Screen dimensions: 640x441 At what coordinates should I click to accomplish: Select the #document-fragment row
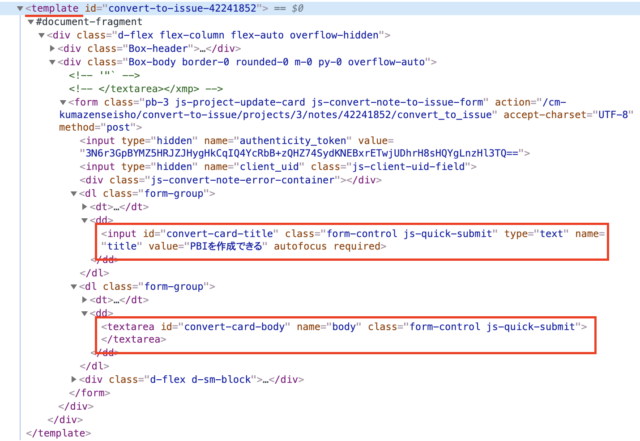pos(89,22)
